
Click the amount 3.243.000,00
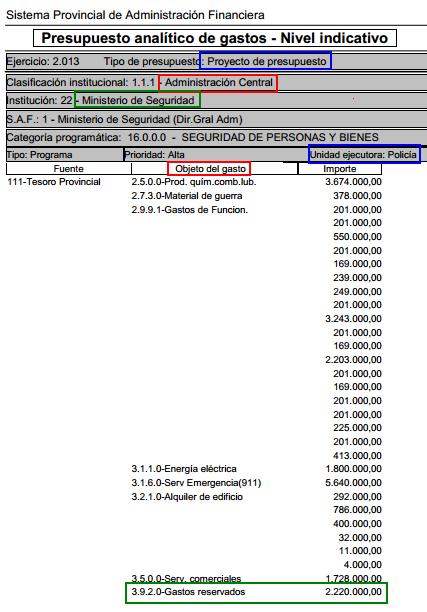pos(353,318)
